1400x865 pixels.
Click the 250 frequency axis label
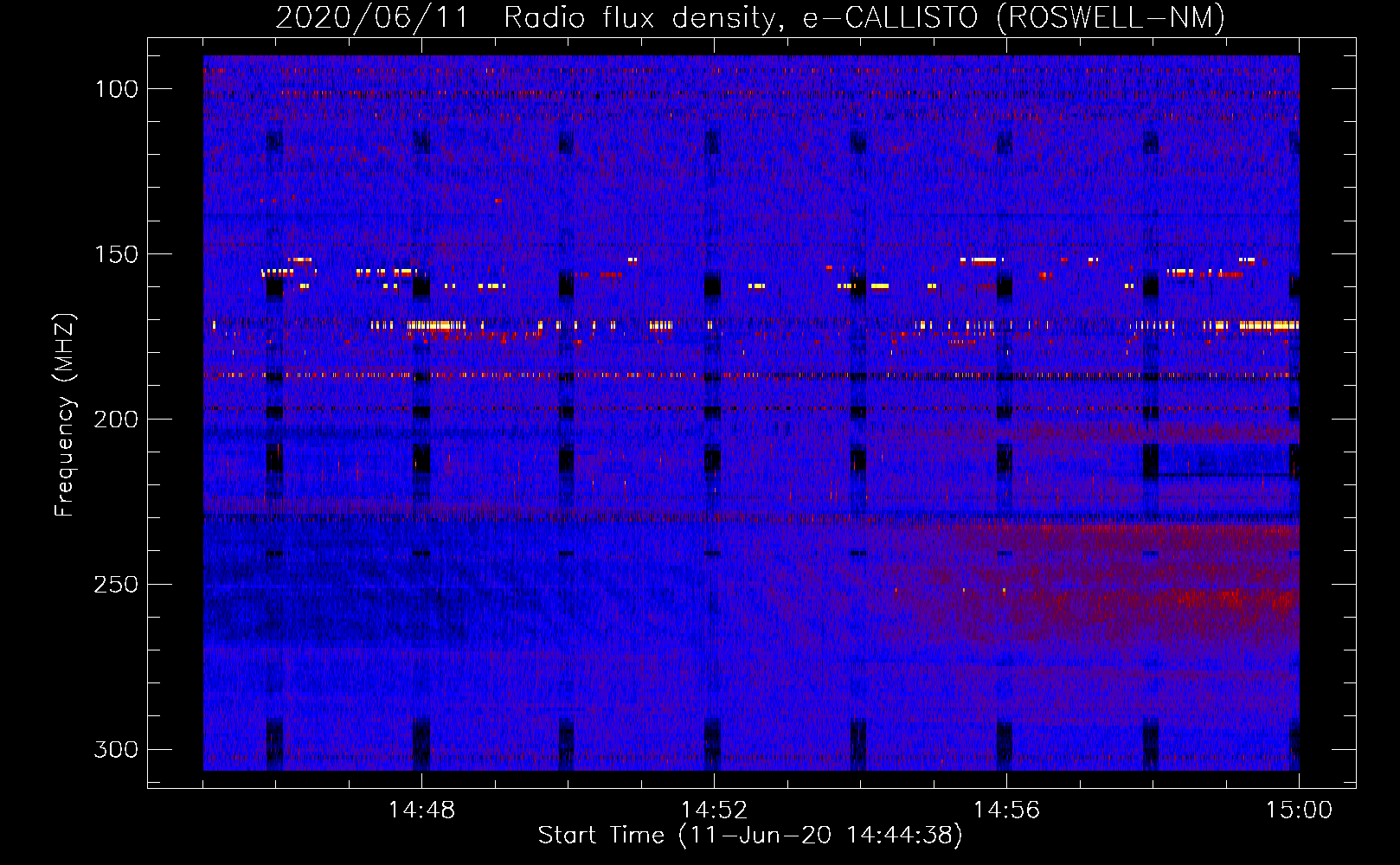(x=117, y=585)
